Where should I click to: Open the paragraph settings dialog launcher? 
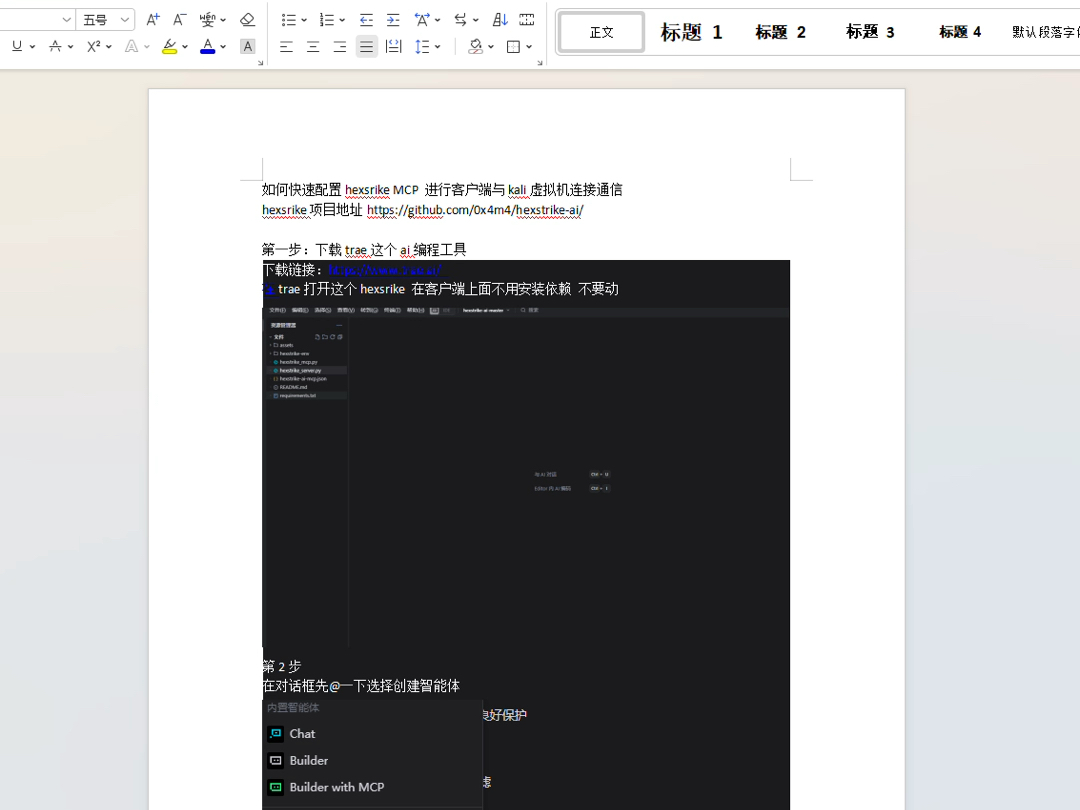click(x=540, y=63)
